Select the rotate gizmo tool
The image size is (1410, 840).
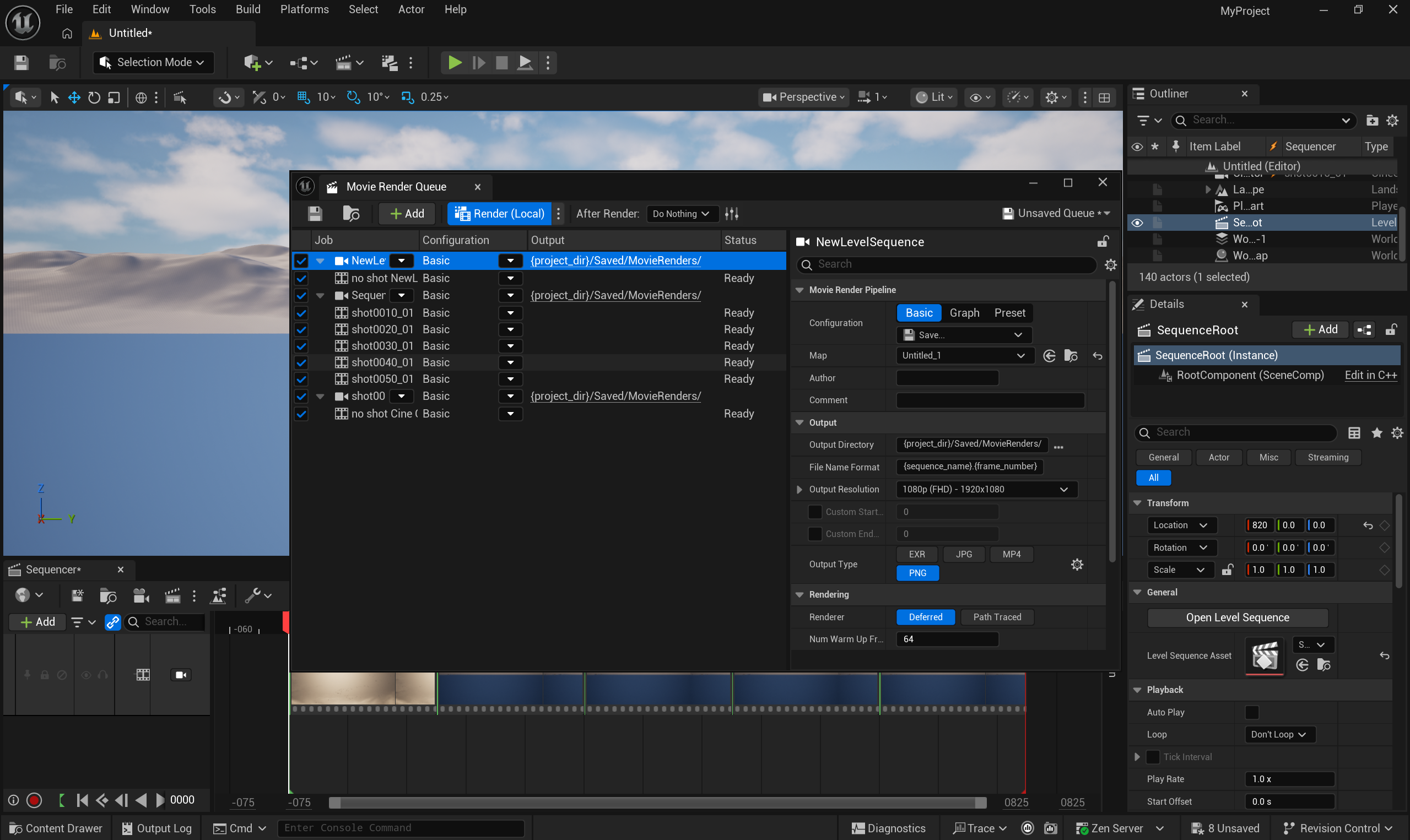[94, 97]
